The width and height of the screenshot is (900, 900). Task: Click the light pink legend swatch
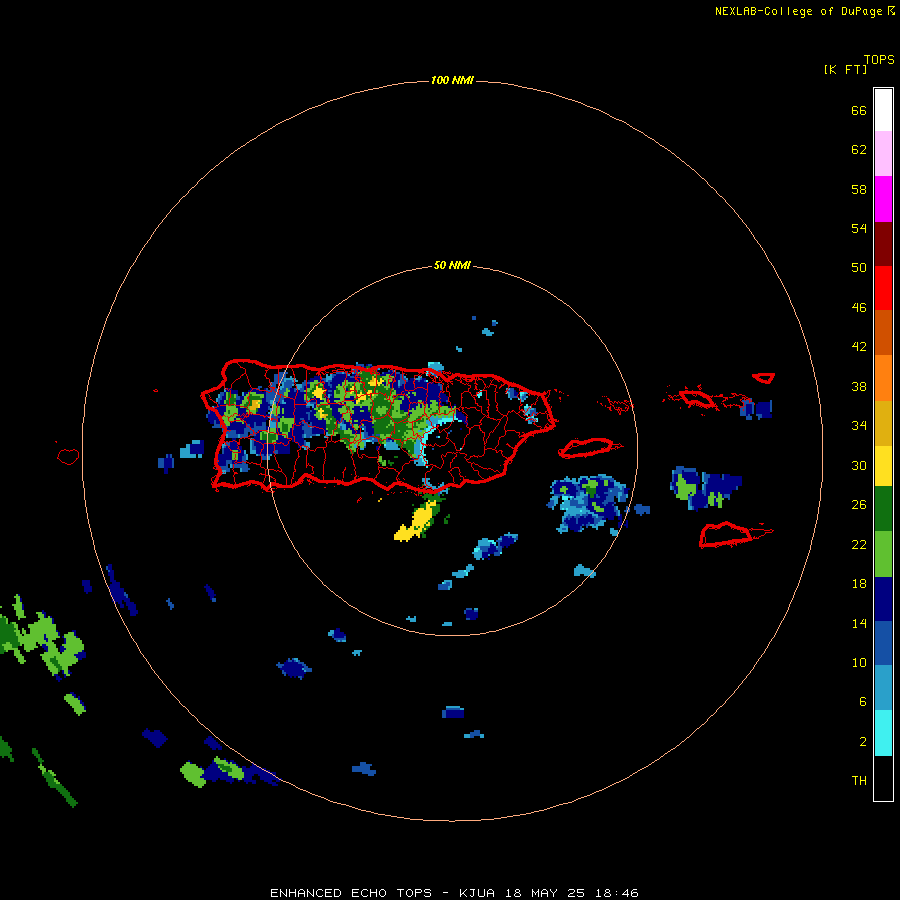tap(883, 154)
